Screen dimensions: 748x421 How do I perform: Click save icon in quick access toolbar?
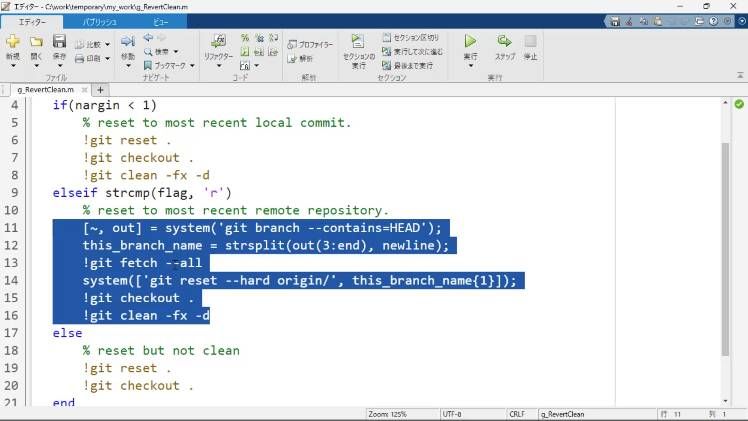click(615, 21)
